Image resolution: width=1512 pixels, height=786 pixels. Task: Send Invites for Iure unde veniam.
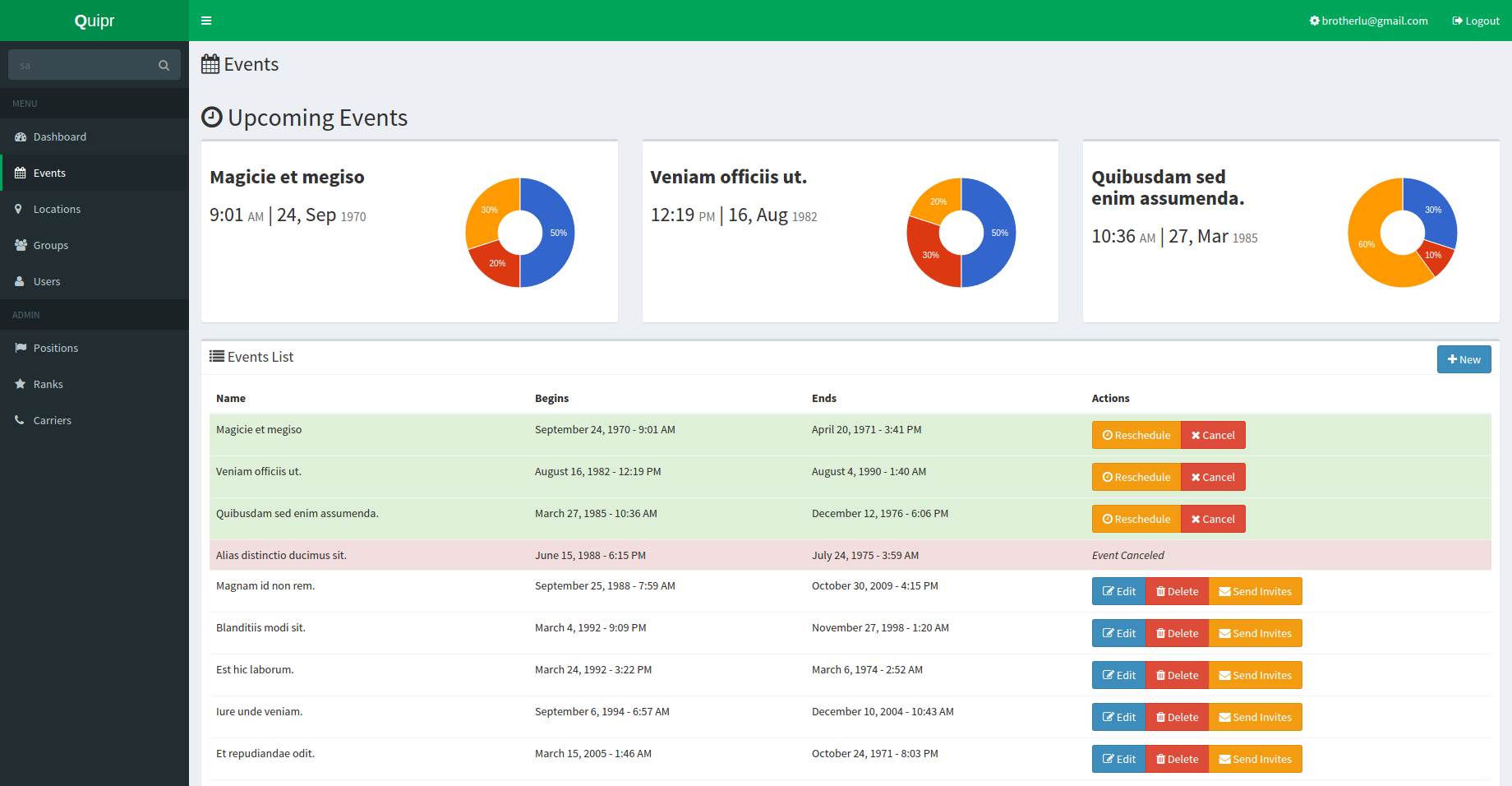(x=1255, y=717)
